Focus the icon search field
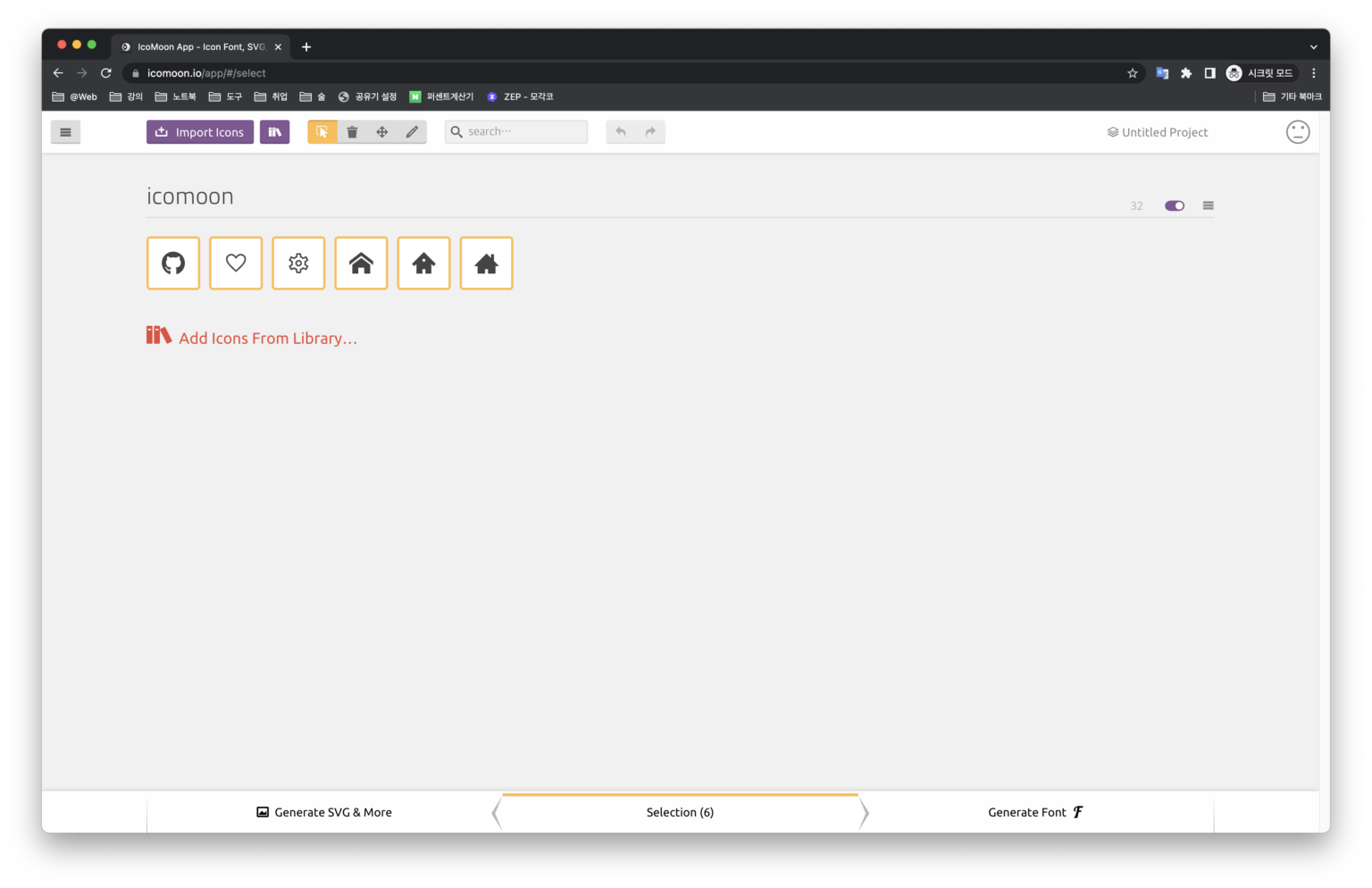 [516, 132]
